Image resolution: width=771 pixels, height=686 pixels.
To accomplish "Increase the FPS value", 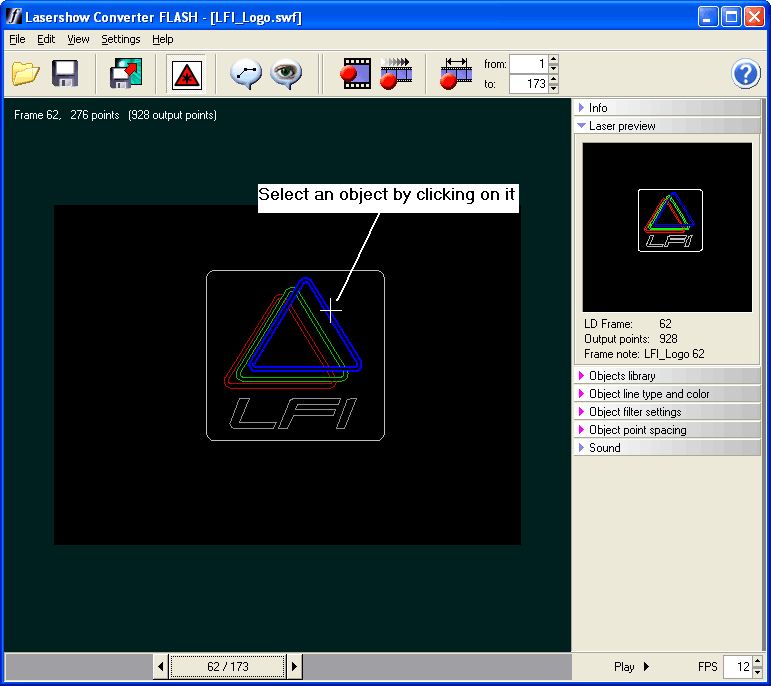I will (757, 661).
